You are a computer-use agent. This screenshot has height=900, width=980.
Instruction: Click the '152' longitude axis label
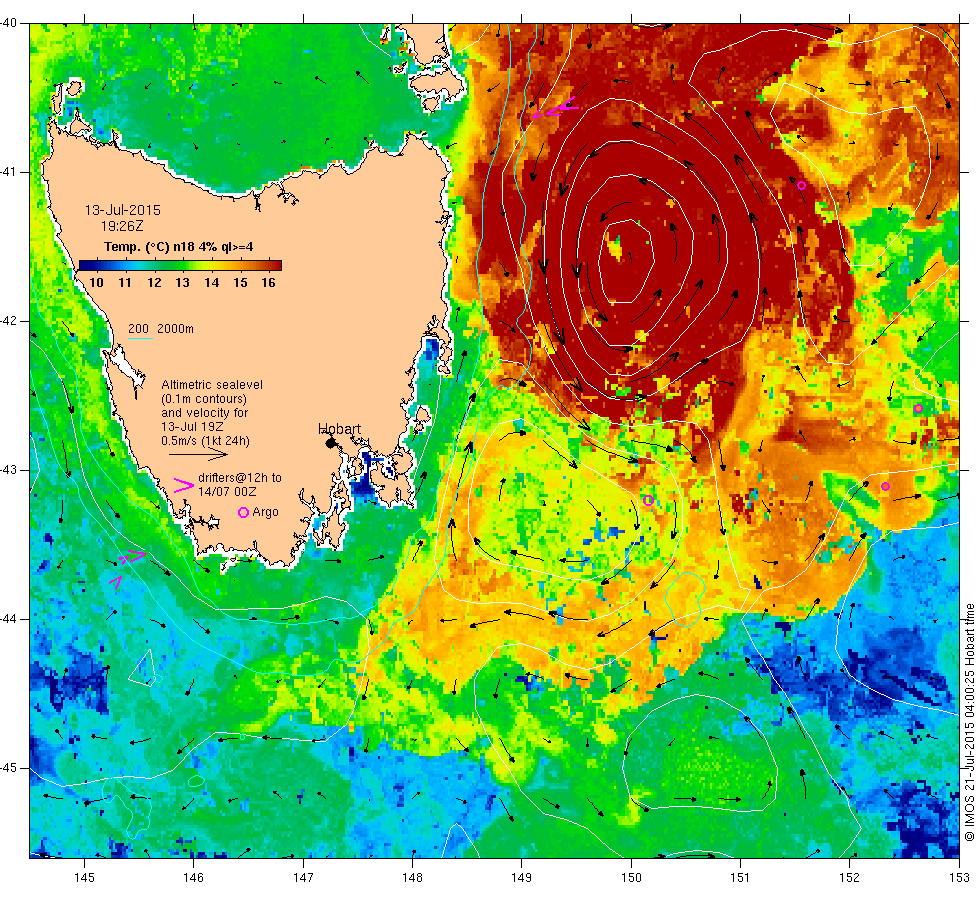[849, 878]
